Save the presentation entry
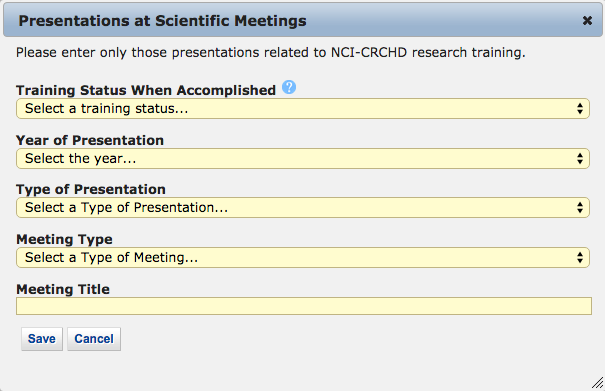The width and height of the screenshot is (605, 391). (42, 339)
